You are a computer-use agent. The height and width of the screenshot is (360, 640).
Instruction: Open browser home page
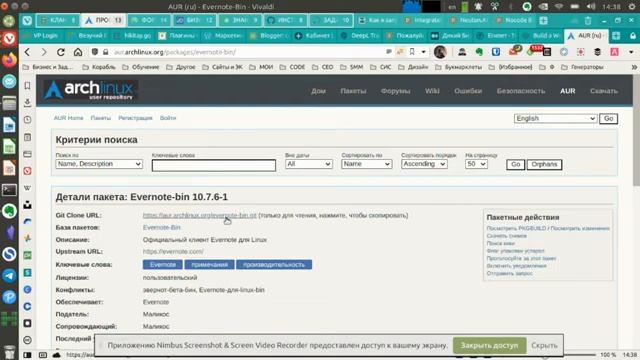point(78,52)
